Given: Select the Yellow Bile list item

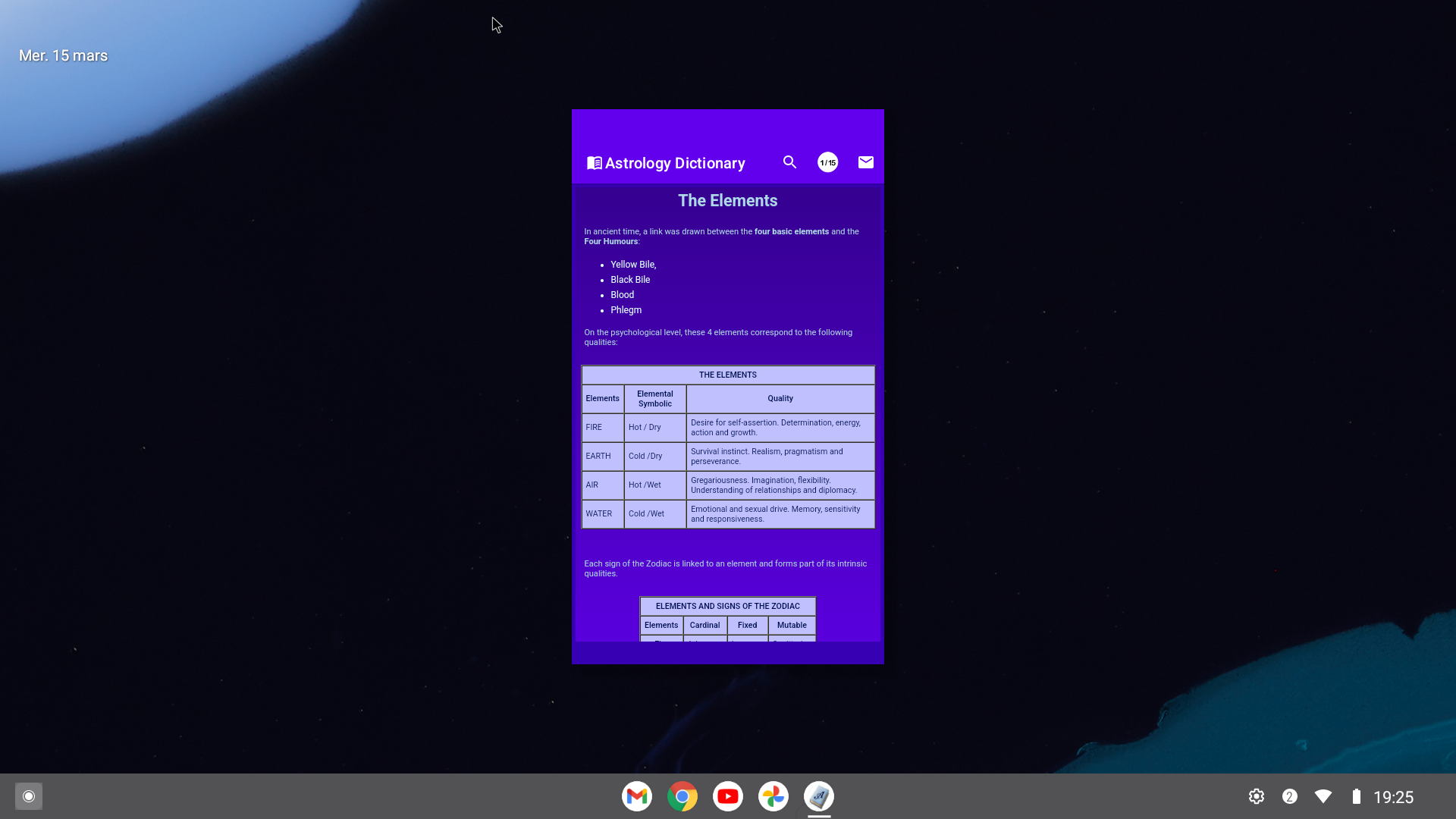Looking at the screenshot, I should (x=633, y=265).
